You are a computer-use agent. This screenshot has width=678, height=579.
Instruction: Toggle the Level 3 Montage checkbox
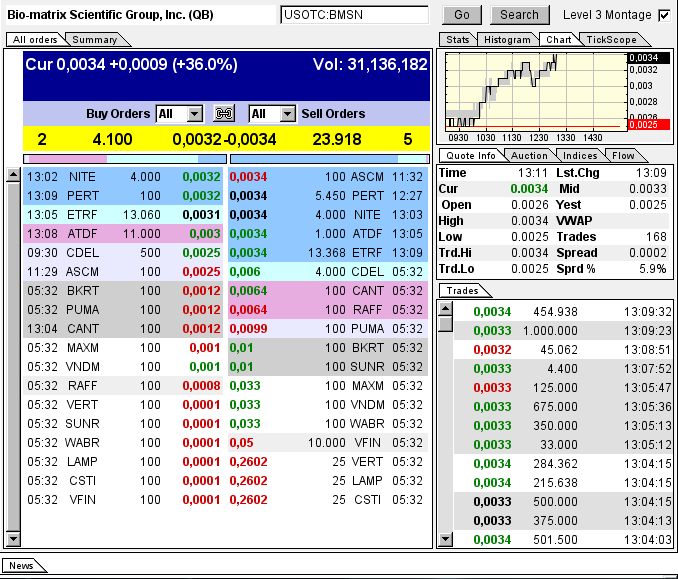664,16
